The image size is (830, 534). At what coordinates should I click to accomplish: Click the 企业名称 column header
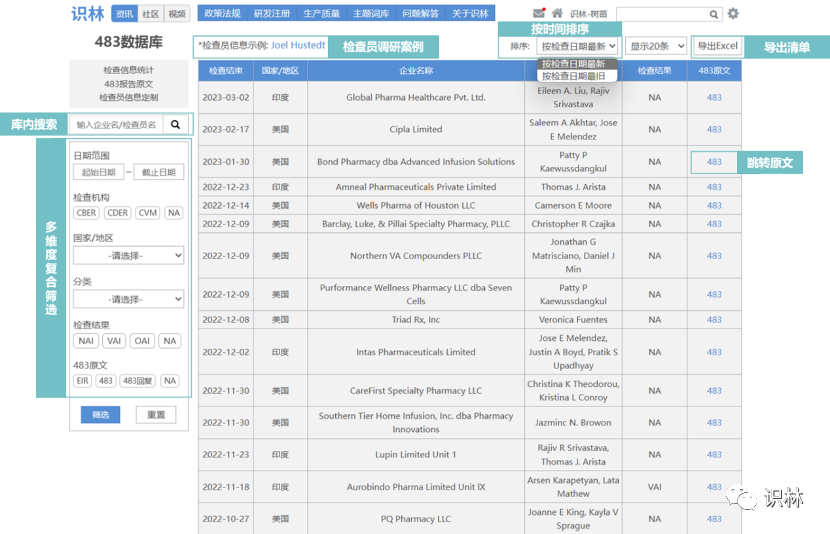(416, 70)
